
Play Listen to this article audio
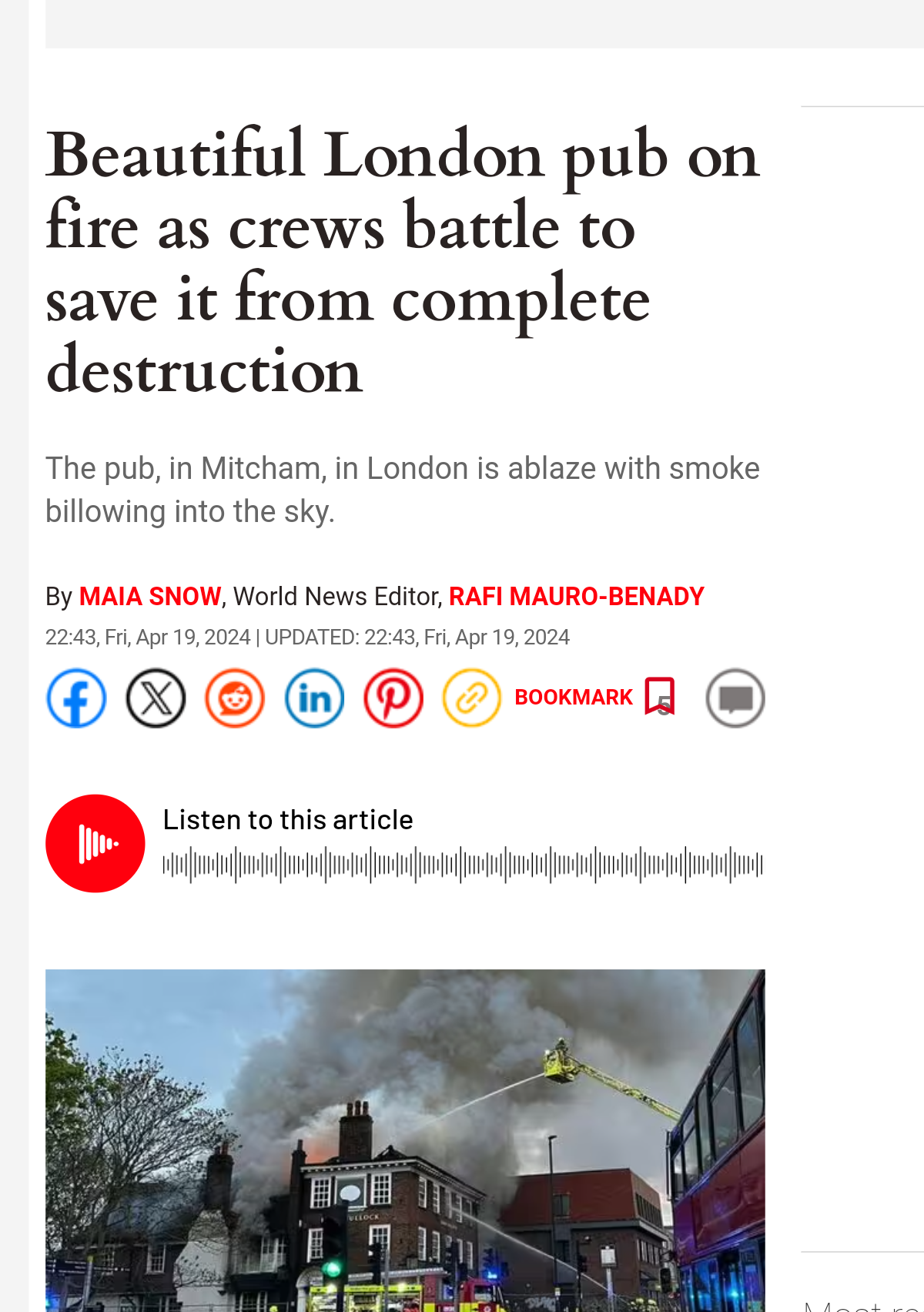tap(95, 844)
